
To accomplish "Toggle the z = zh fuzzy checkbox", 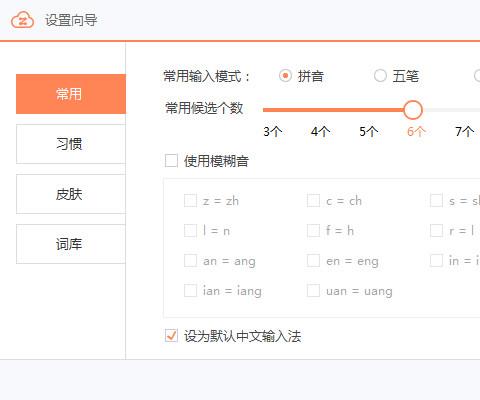I will point(190,201).
